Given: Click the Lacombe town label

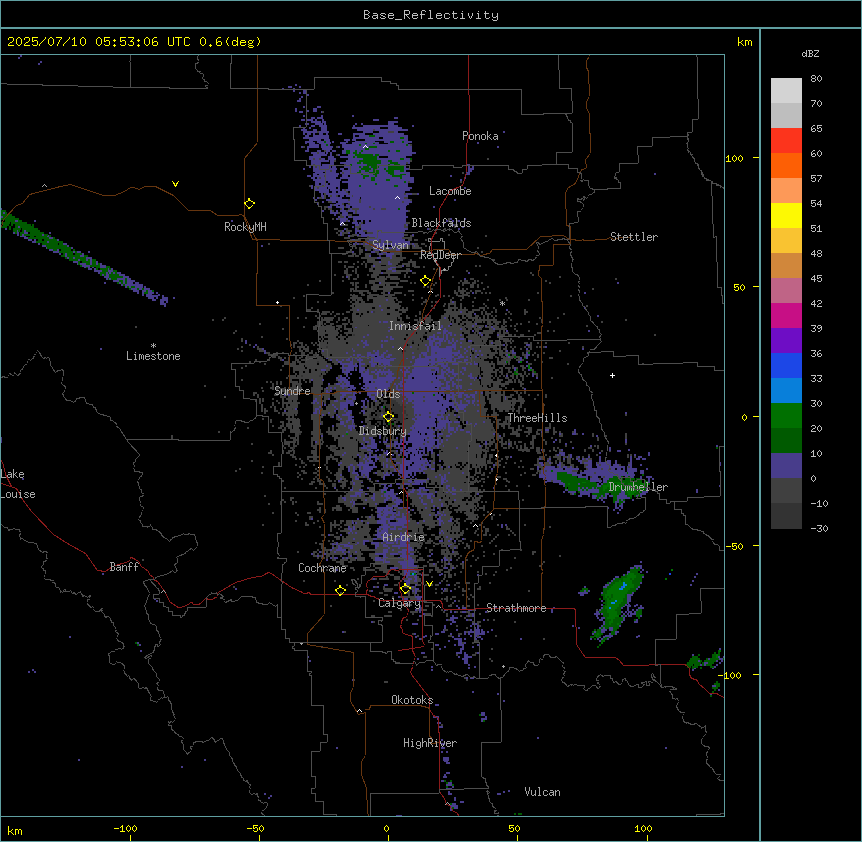Looking at the screenshot, I should pyautogui.click(x=450, y=191).
